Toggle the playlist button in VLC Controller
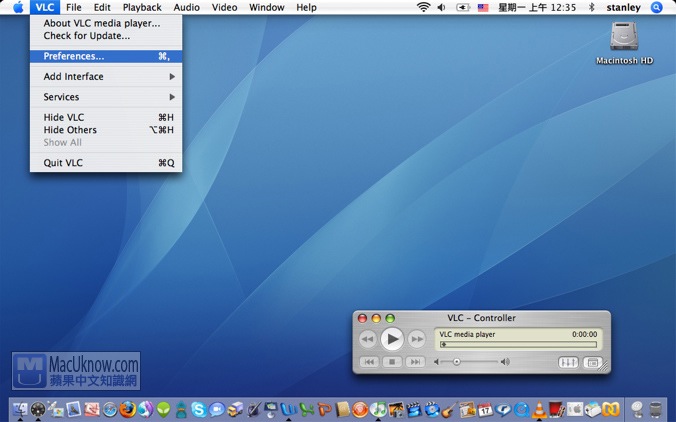This screenshot has height=422, width=676. coord(592,363)
